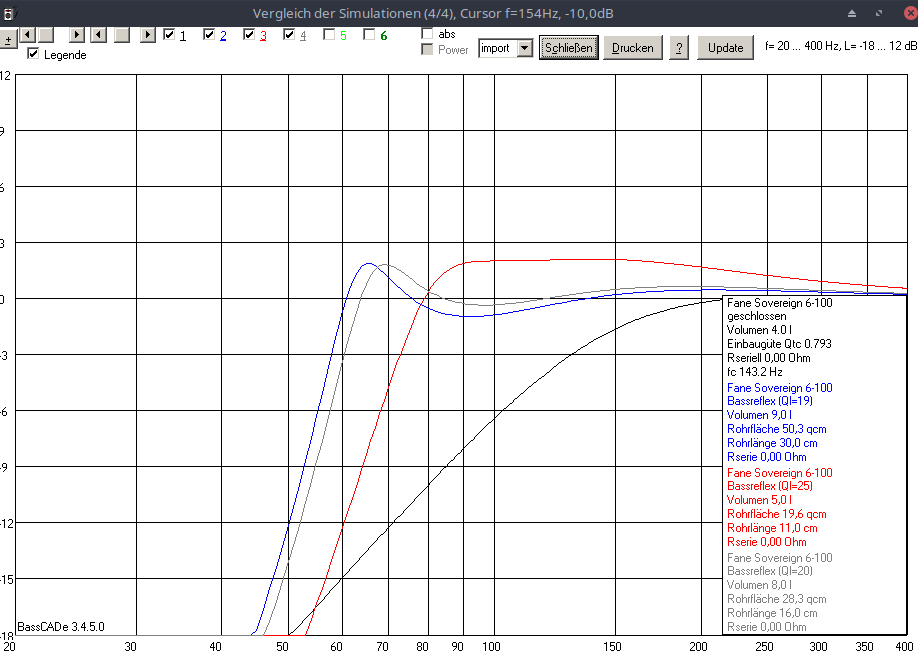Enable the abs checkbox

coord(428,34)
